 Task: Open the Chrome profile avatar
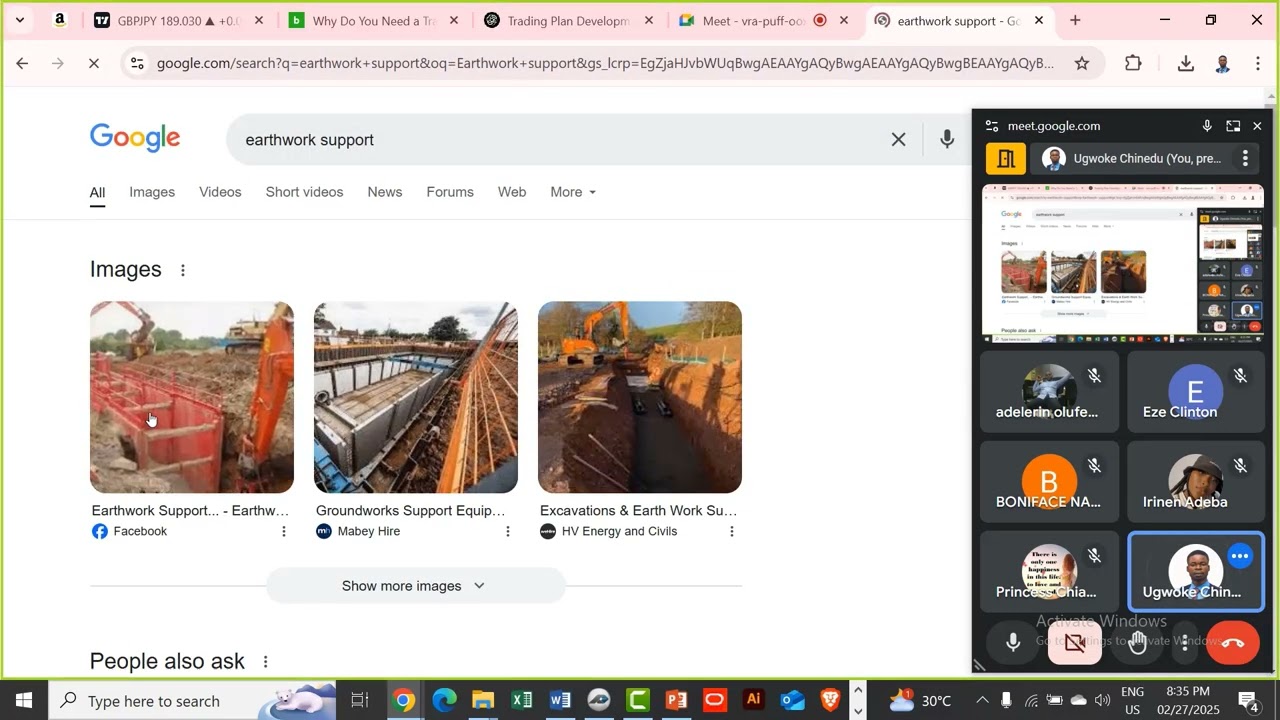[1222, 63]
